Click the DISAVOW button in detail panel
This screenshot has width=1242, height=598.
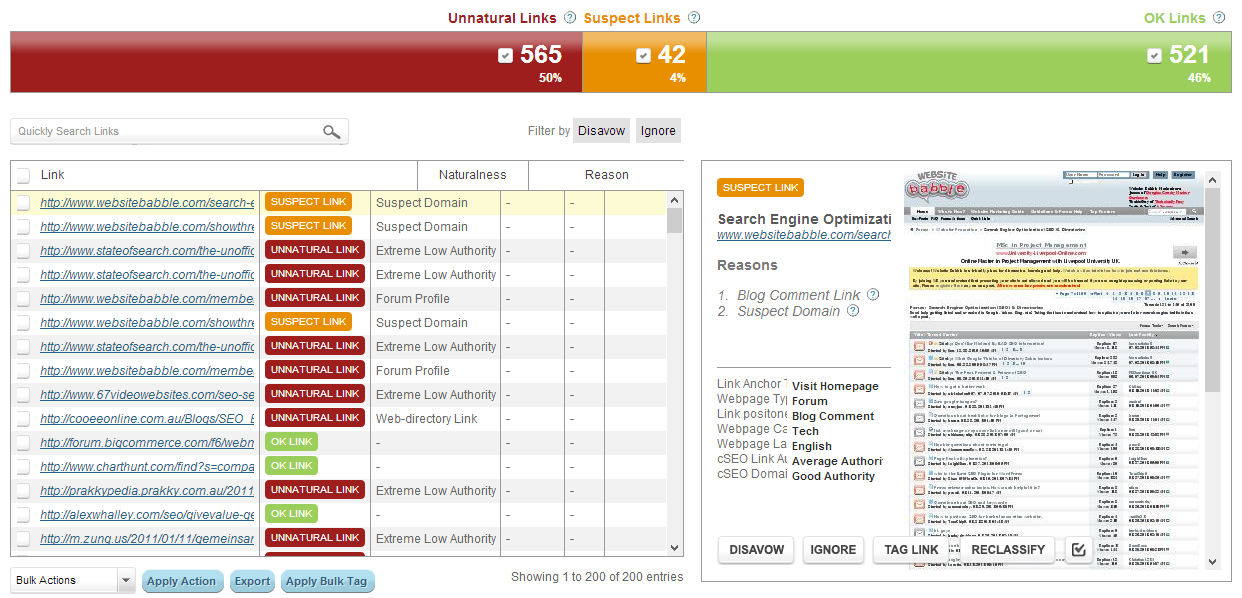[x=756, y=550]
